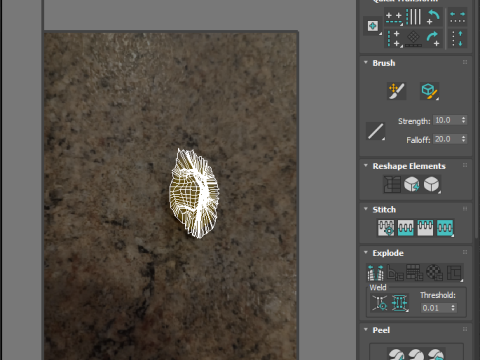
Task: Open the brush falloff type line flyout
Action: pos(375,131)
